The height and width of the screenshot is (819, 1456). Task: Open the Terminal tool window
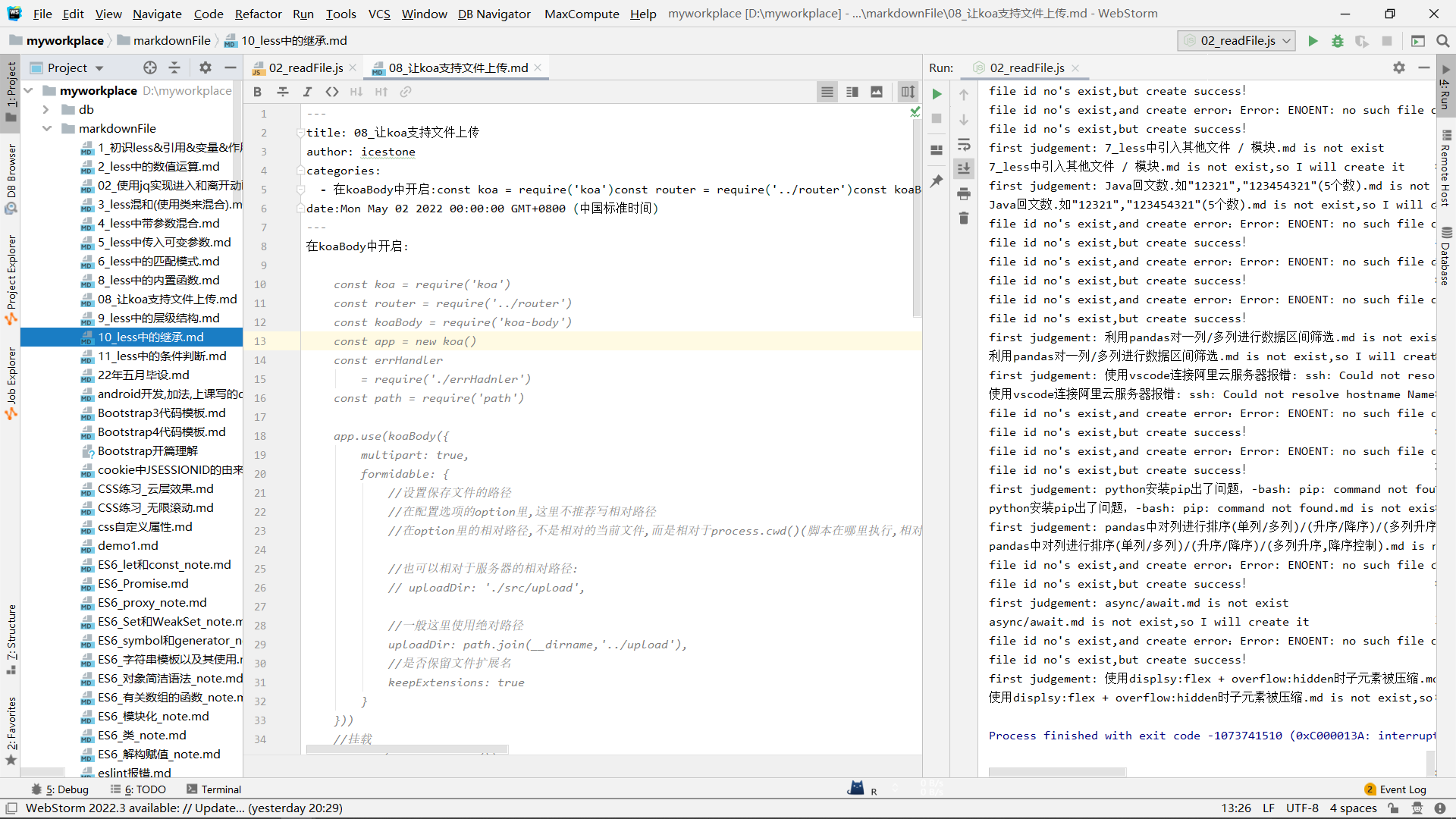(x=214, y=789)
